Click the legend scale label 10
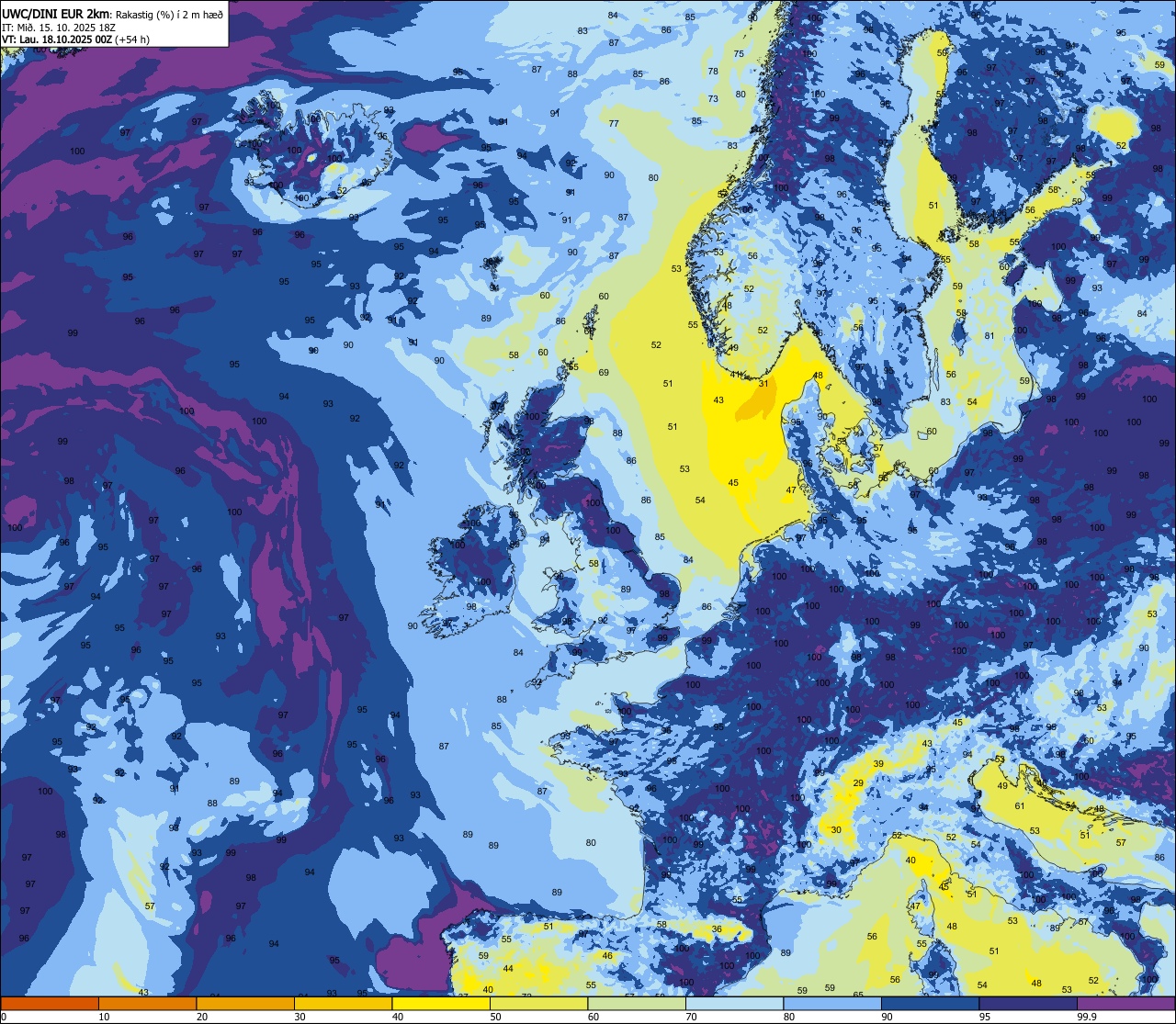Viewport: 1176px width, 1024px height. coord(104,1017)
